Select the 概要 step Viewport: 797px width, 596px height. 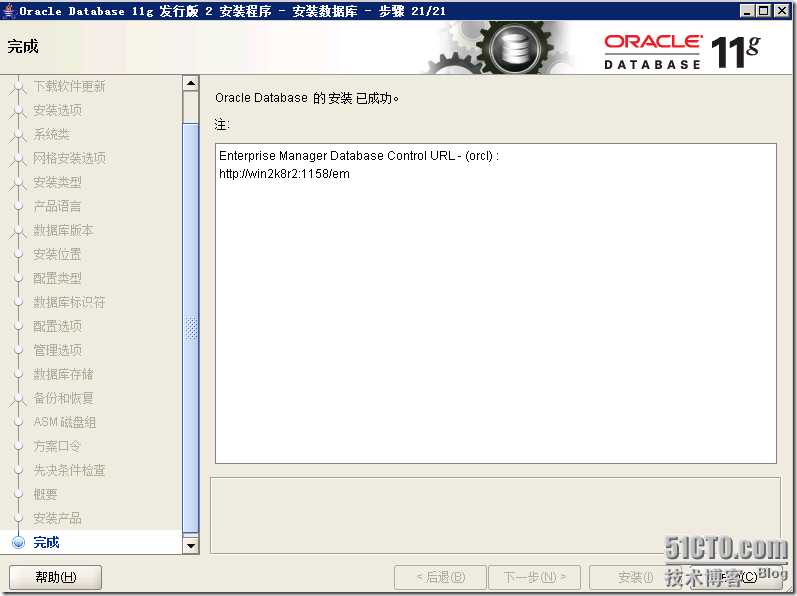(45, 494)
